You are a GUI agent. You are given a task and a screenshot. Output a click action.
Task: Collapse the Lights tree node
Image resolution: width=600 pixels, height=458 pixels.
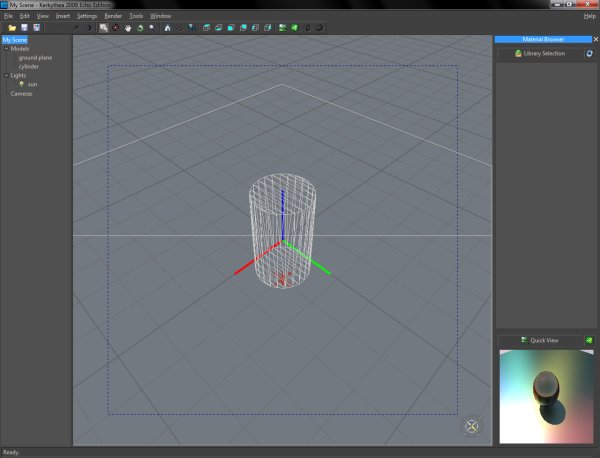pos(5,75)
